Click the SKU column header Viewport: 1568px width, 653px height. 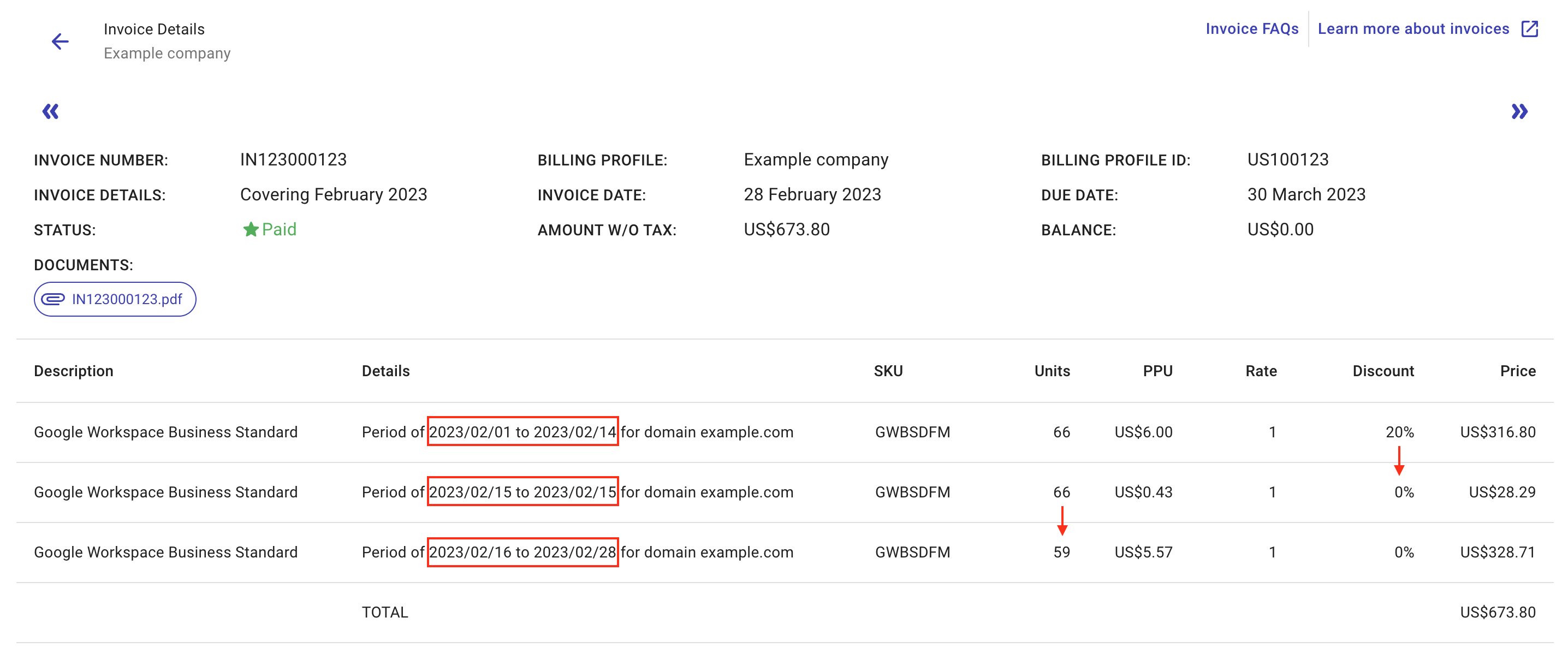coord(888,371)
